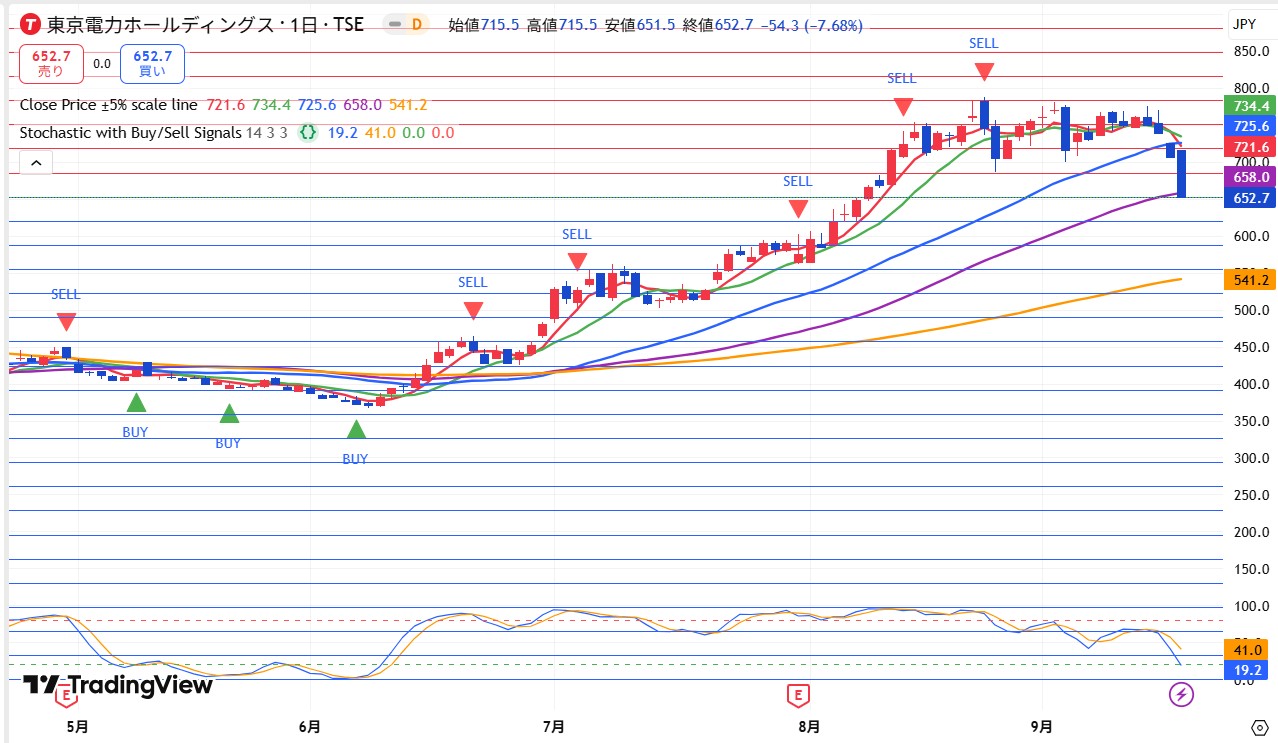Image resolution: width=1278 pixels, height=743 pixels.
Task: Select the Close Price ±5% scale line legend
Action: (x=109, y=104)
